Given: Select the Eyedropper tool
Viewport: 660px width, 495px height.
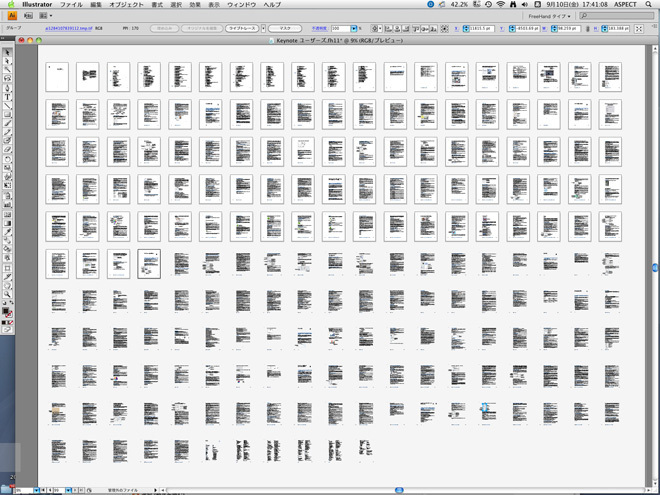Looking at the screenshot, I should pos(7,232).
